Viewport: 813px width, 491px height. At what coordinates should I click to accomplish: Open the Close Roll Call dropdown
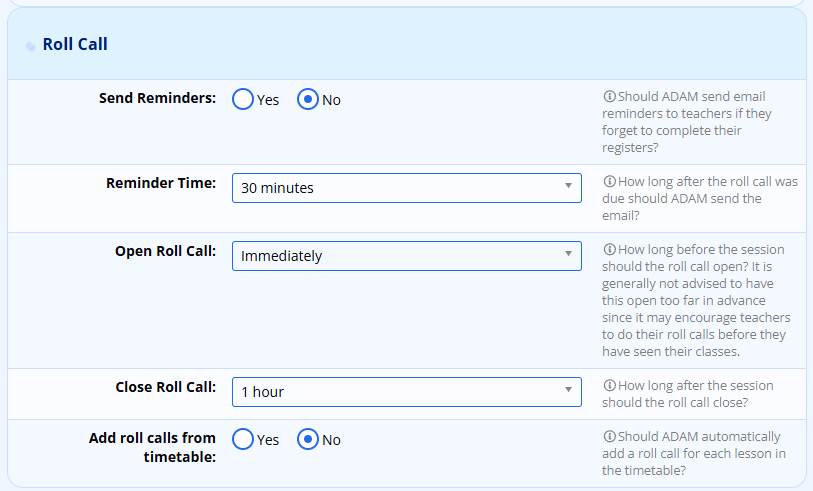pos(406,391)
